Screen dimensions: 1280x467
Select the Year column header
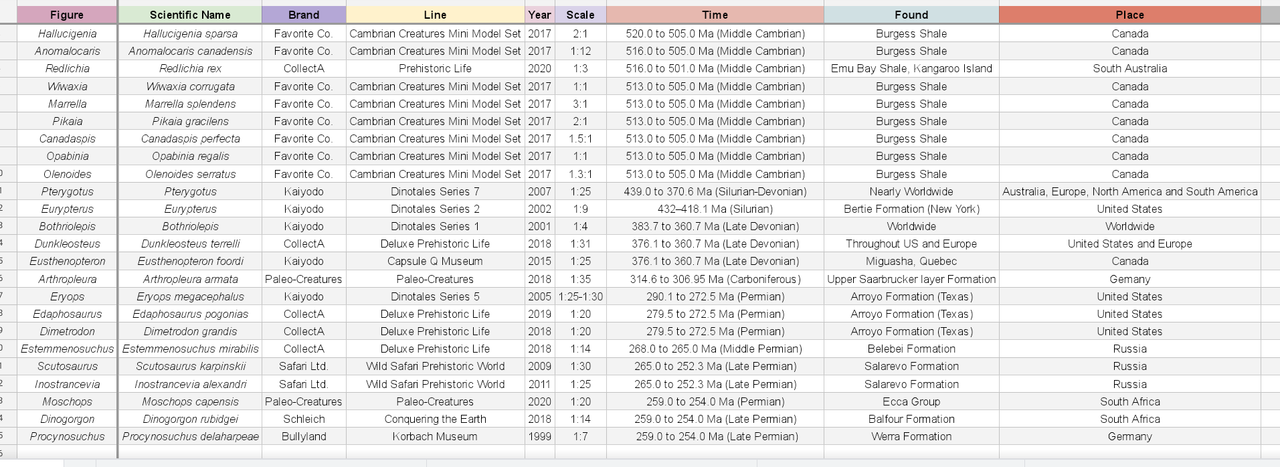[x=540, y=15]
